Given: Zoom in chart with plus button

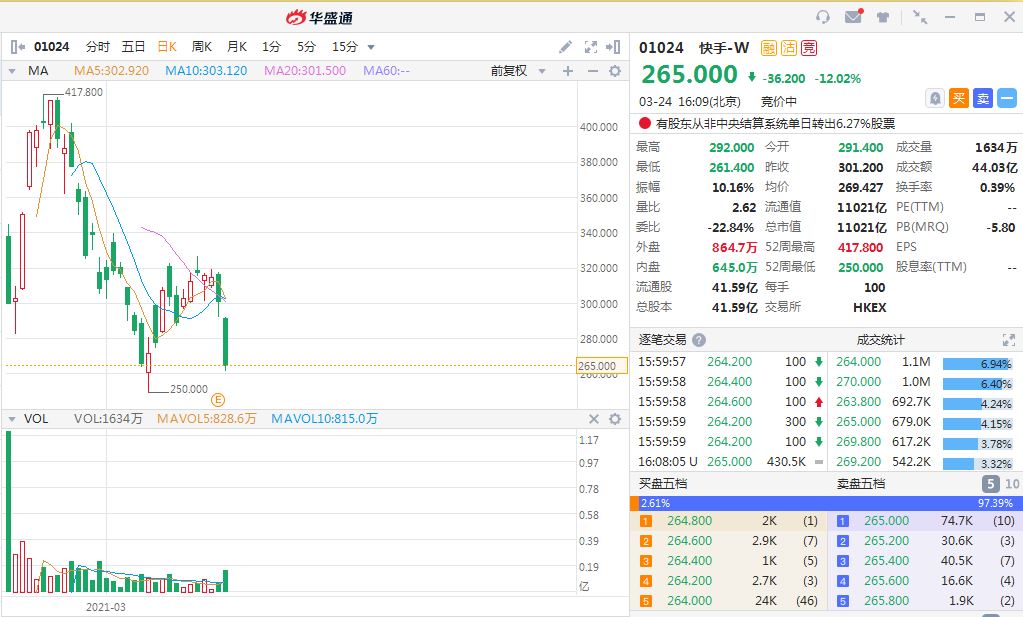Looking at the screenshot, I should [x=568, y=71].
